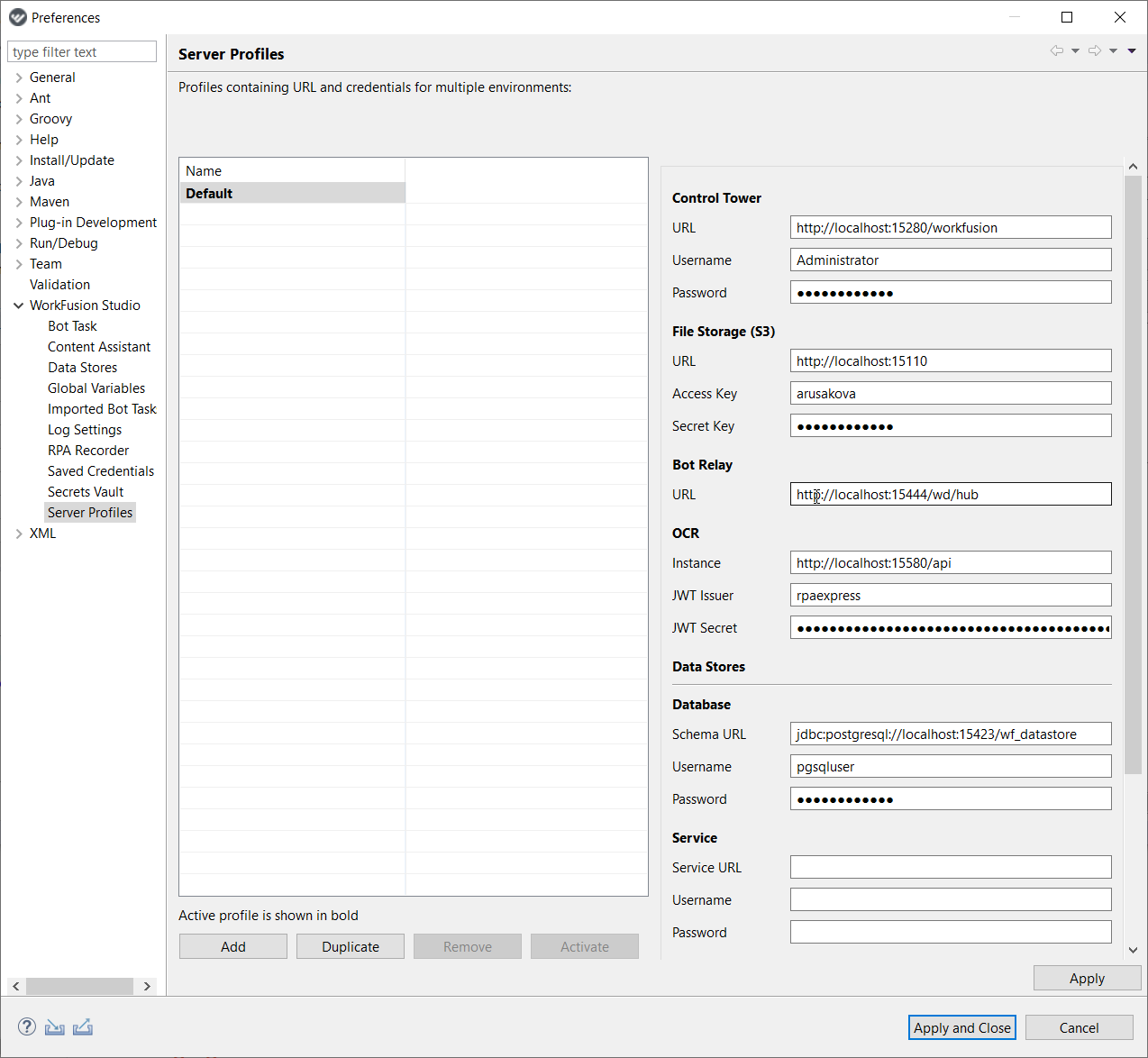Click the JWT Secret field

[x=951, y=627]
